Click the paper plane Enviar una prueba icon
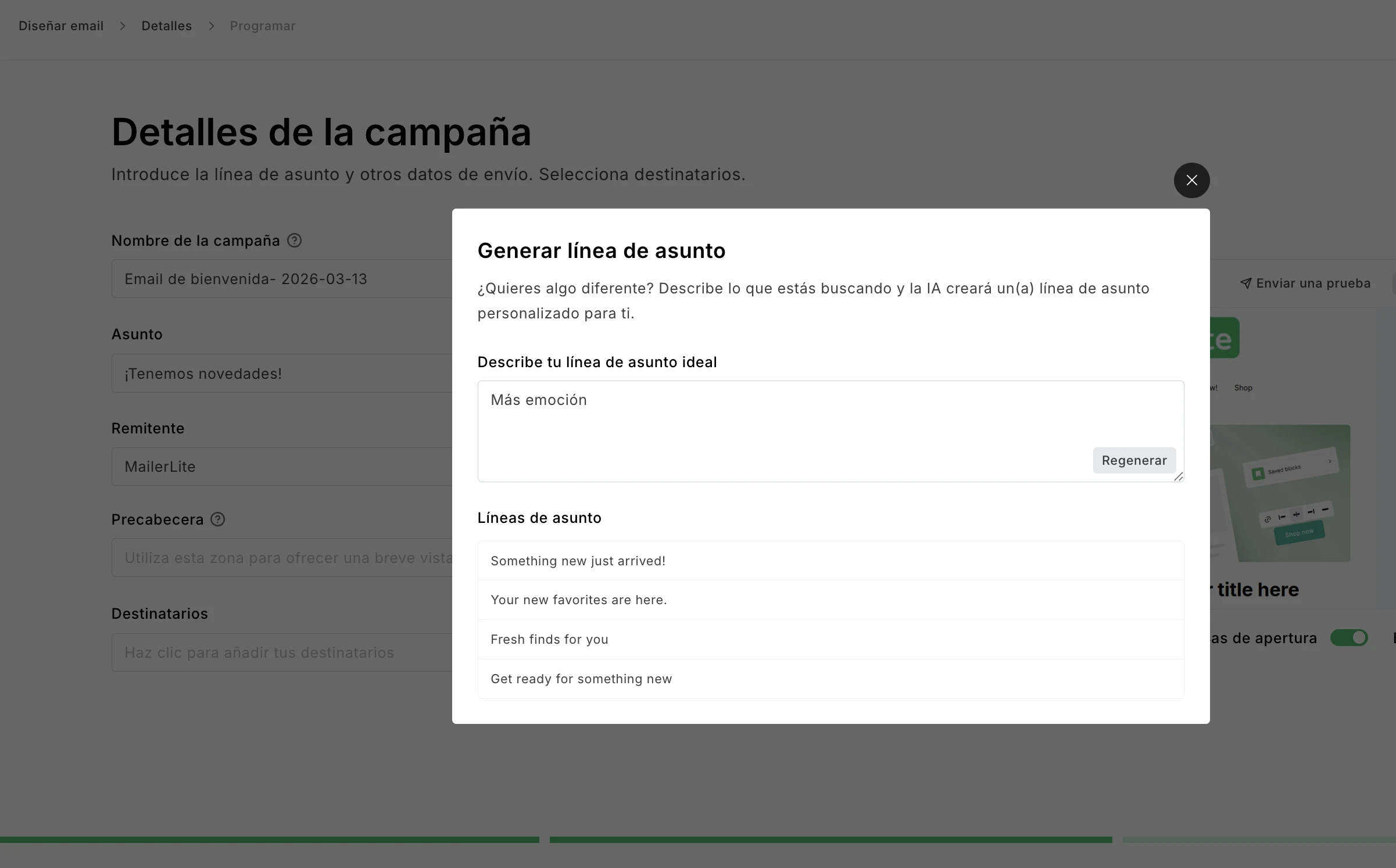 [x=1245, y=284]
